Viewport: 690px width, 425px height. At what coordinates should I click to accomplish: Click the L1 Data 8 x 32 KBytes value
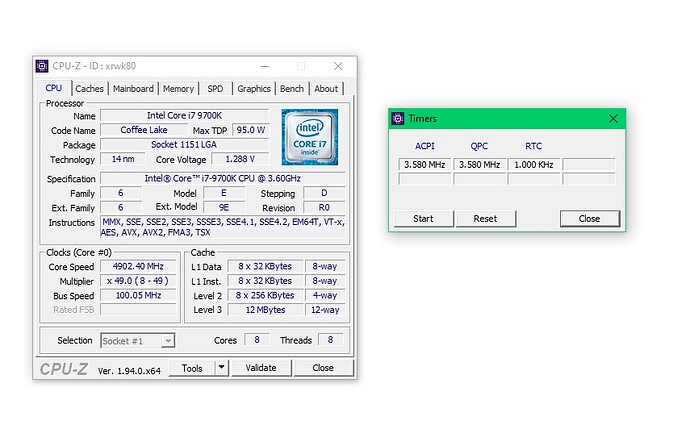[265, 266]
